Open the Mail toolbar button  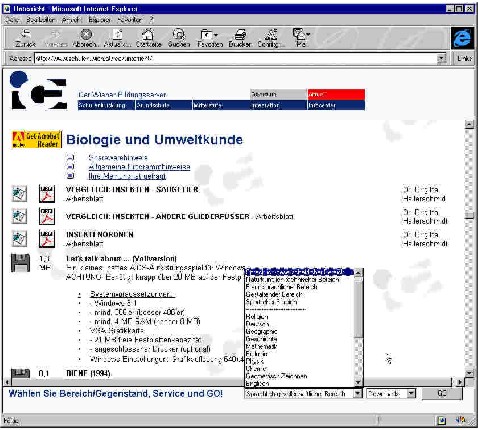tap(300, 38)
